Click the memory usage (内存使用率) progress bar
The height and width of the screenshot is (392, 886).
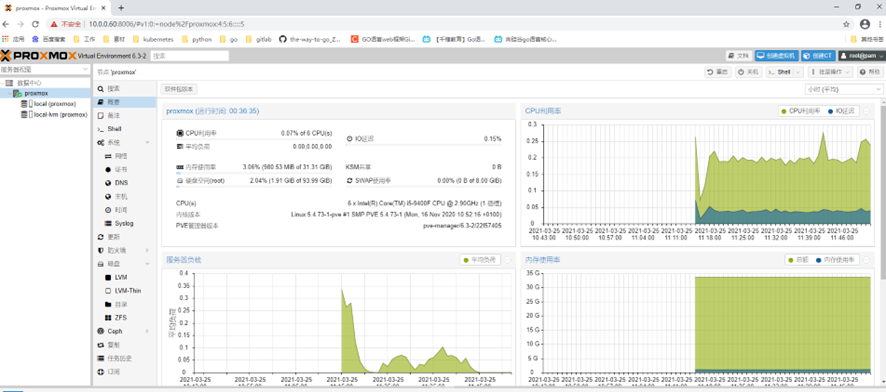click(x=254, y=172)
